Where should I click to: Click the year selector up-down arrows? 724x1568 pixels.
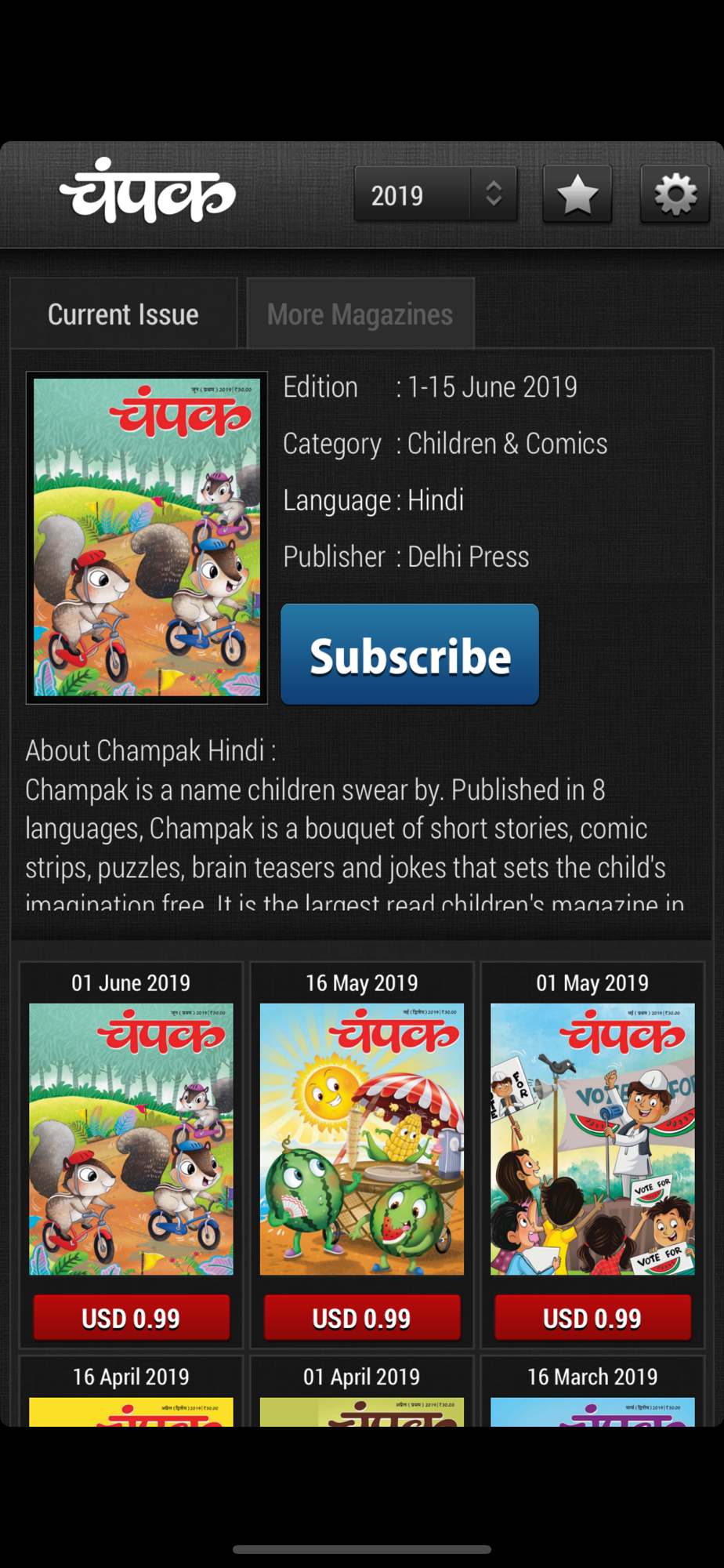coord(494,194)
